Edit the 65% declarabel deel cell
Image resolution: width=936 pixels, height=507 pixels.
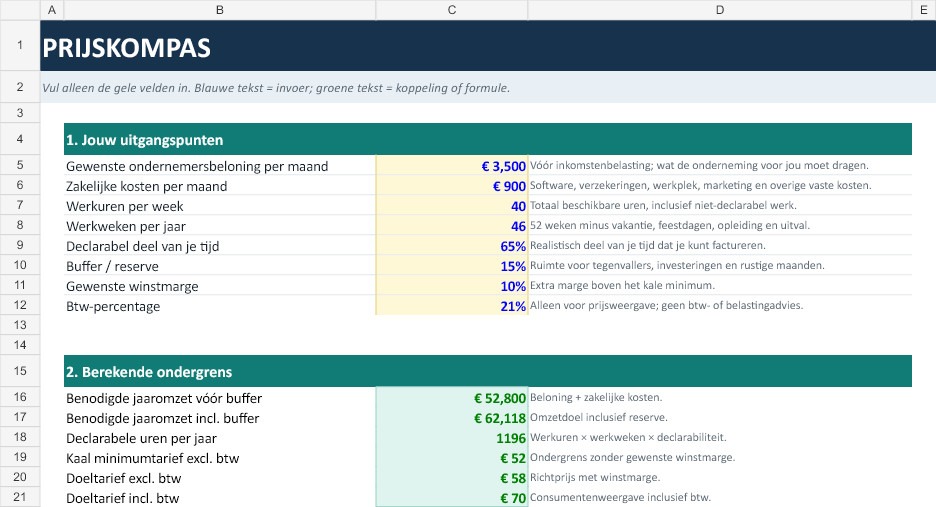pos(452,245)
